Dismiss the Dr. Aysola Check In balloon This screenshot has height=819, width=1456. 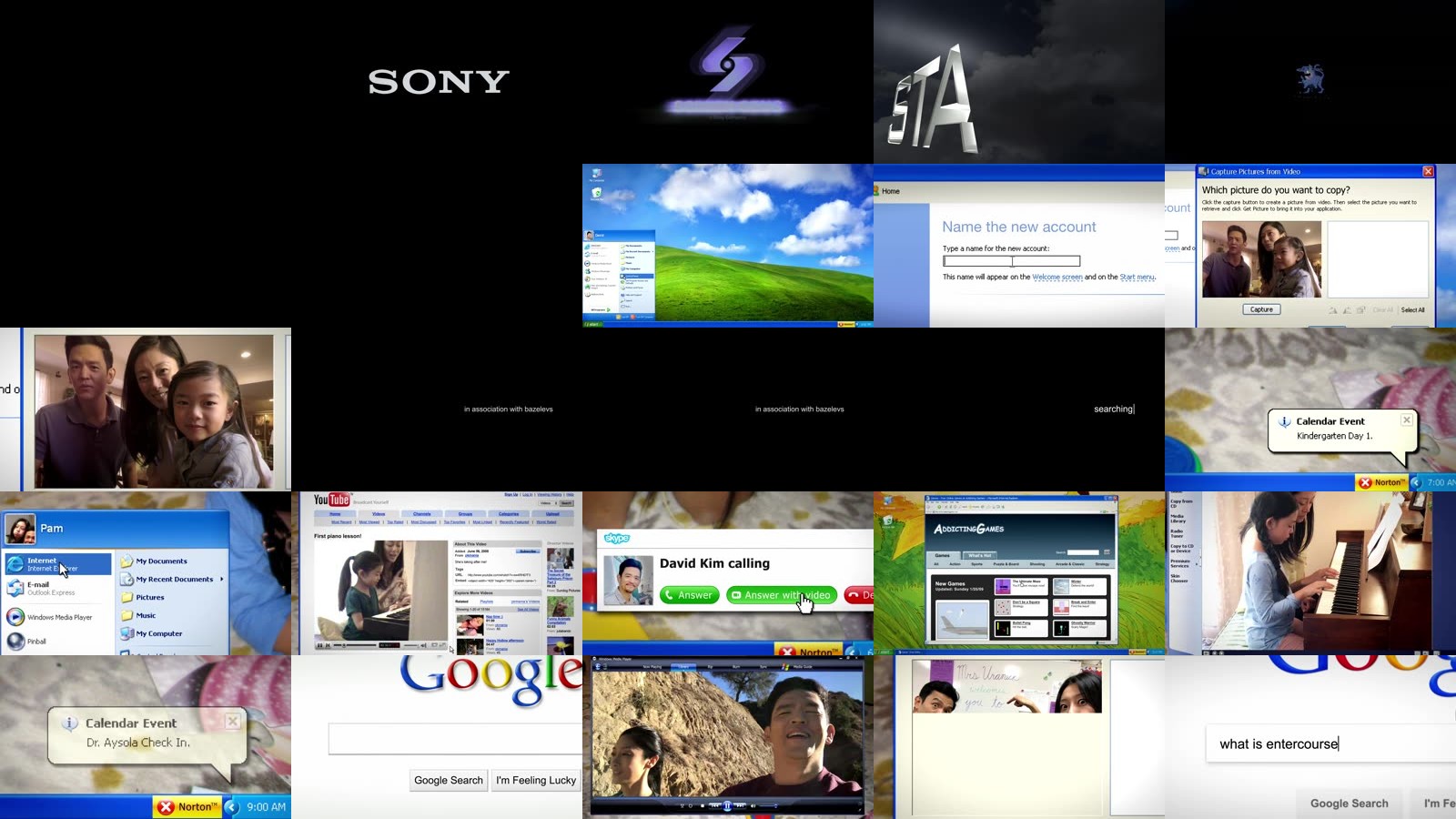[x=233, y=721]
